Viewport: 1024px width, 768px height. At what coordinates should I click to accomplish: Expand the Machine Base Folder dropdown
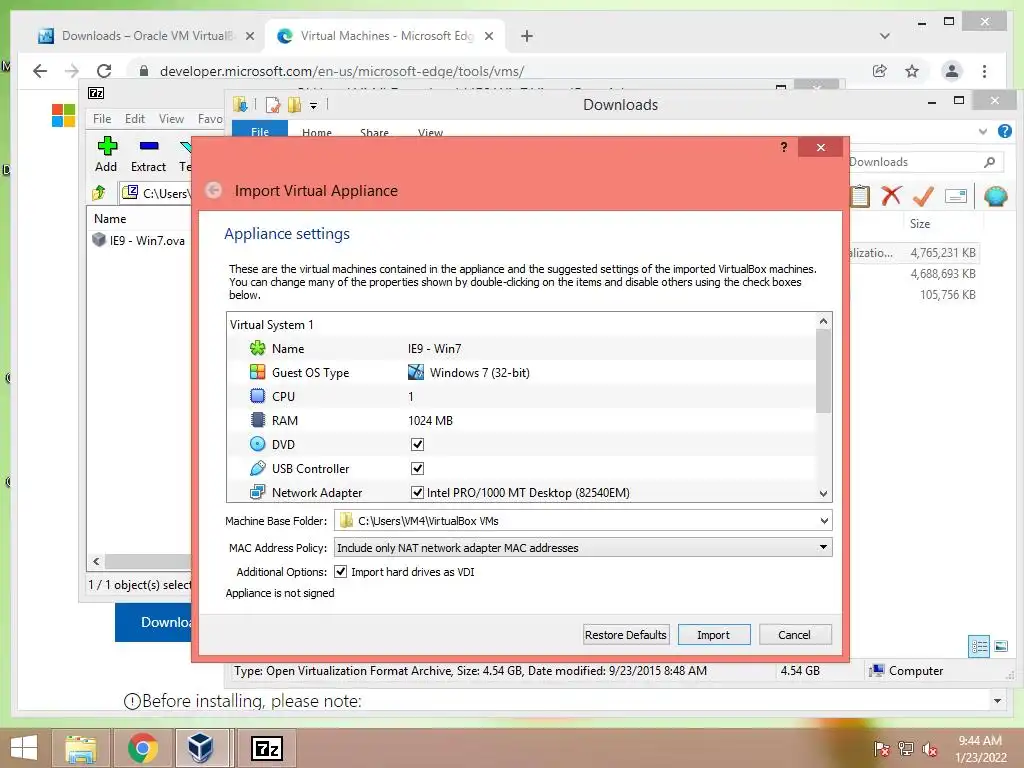point(824,520)
